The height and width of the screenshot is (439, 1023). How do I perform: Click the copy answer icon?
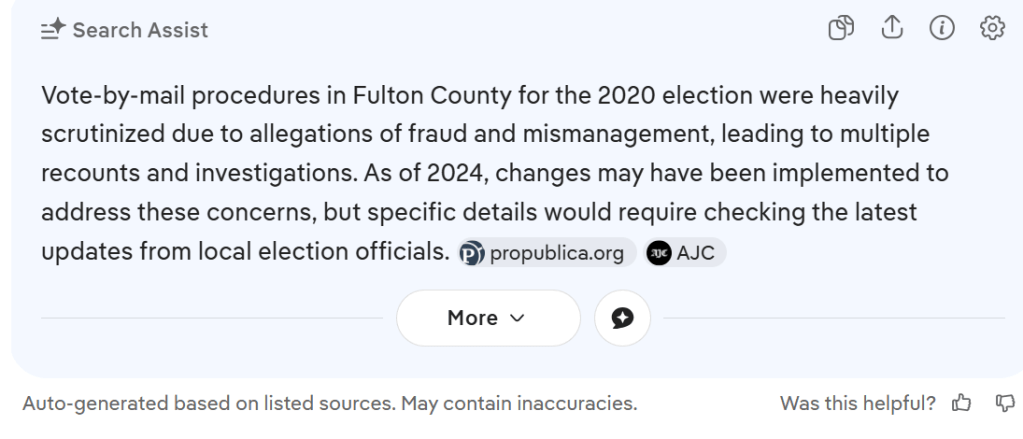pyautogui.click(x=841, y=29)
